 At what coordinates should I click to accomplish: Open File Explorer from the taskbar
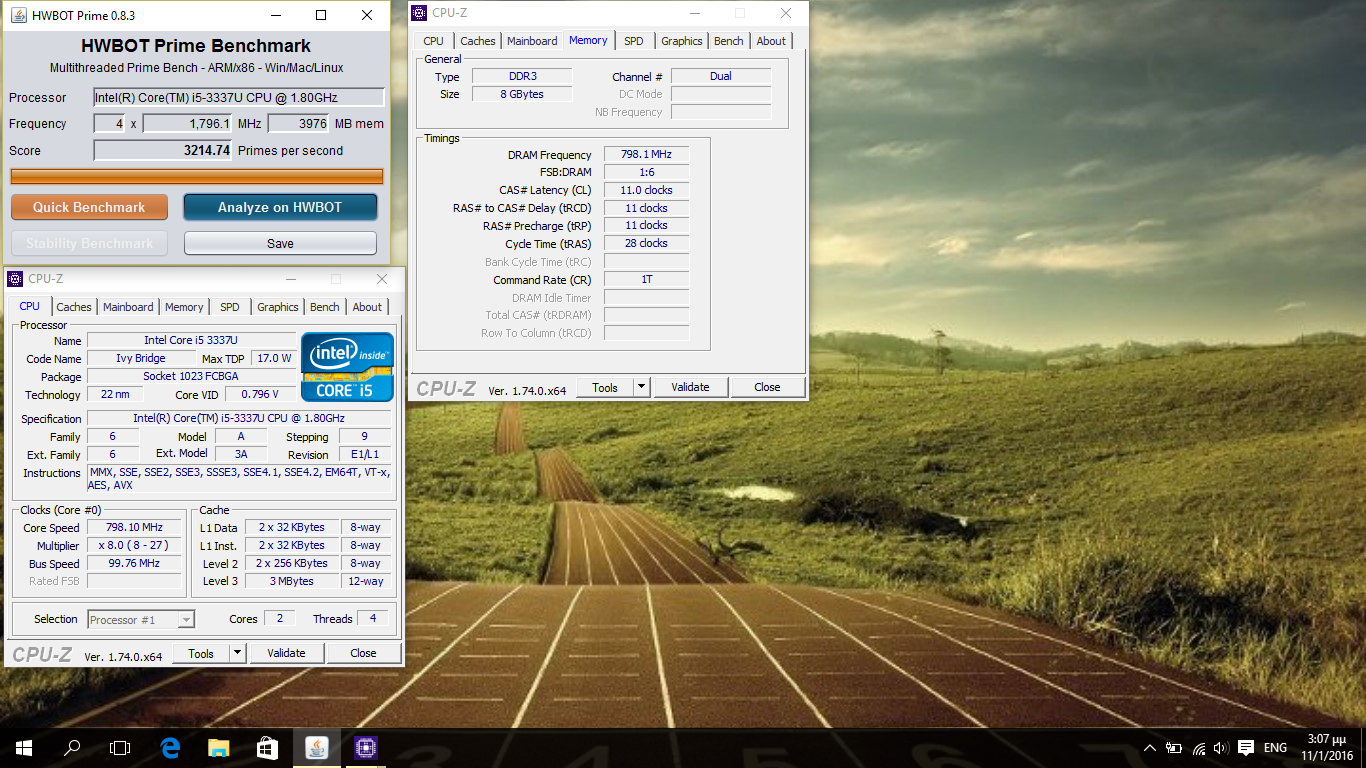[218, 747]
